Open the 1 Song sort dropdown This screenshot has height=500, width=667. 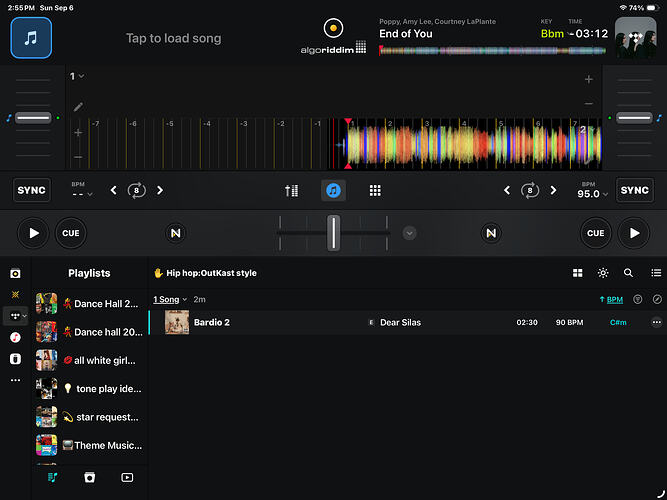(170, 300)
